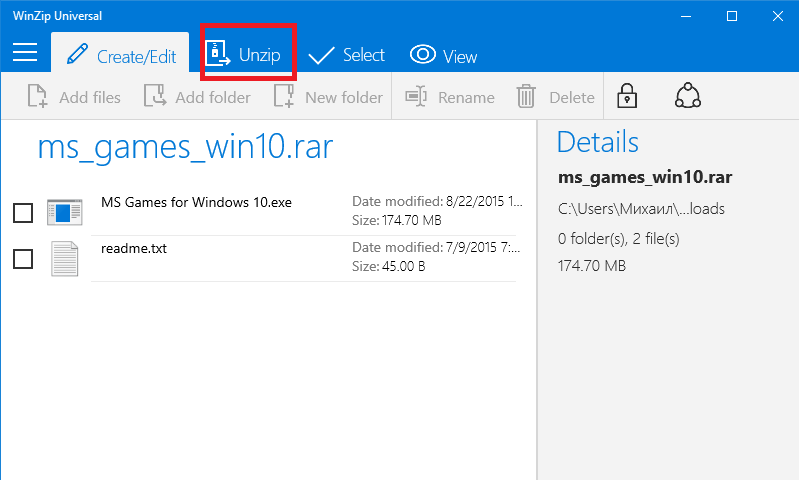This screenshot has height=480, width=799.
Task: Click the 'Size: 45.00 B' text
Action: pyautogui.click(x=389, y=266)
